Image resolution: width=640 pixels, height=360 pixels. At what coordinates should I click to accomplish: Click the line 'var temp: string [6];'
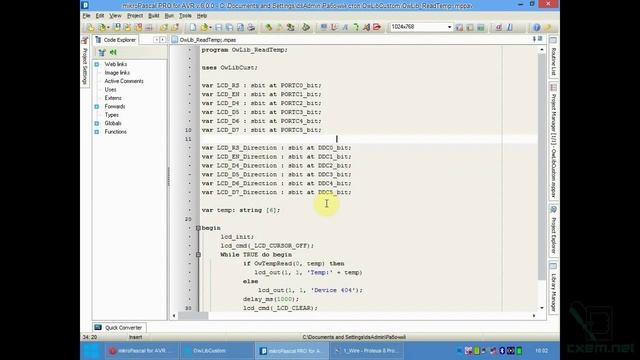pos(241,210)
